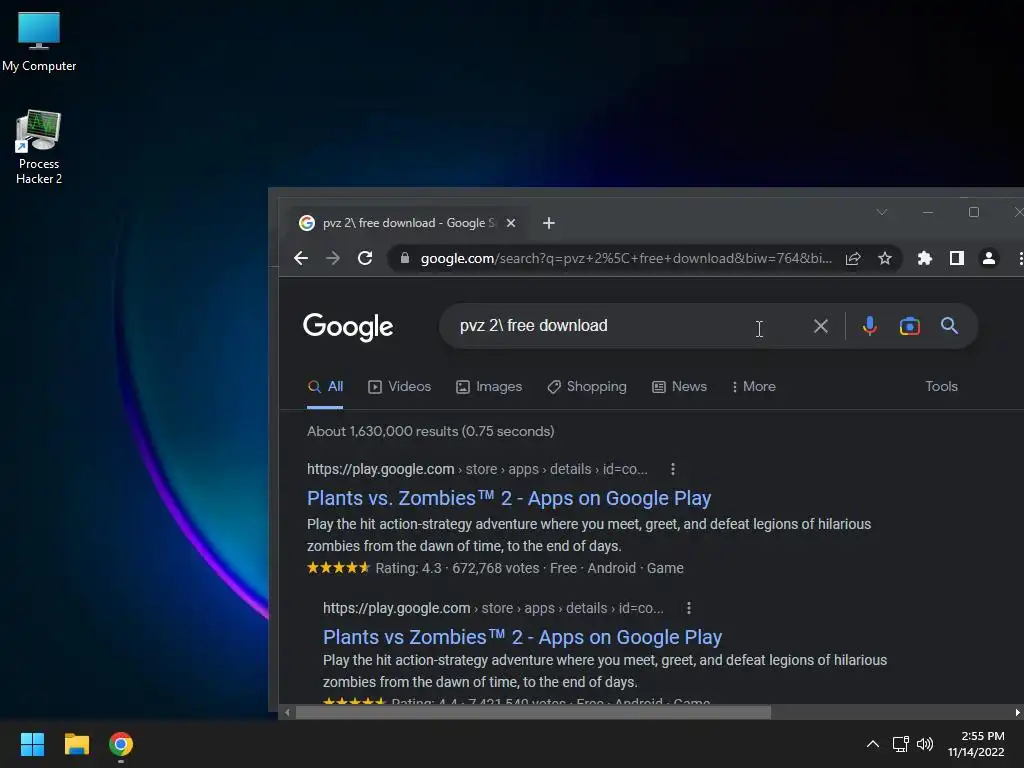Go back using Chrome's back arrow
This screenshot has width=1024, height=768.
300,259
